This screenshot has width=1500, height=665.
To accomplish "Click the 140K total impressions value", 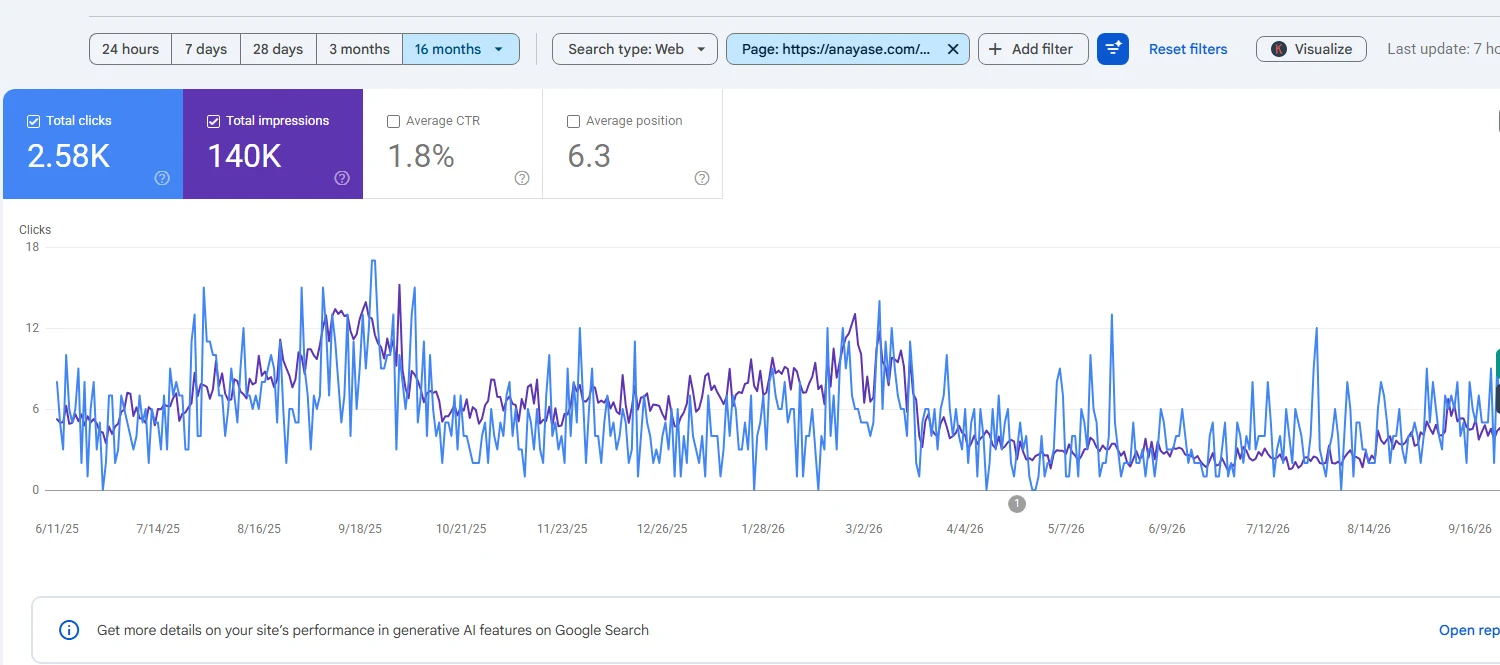I will tap(244, 156).
